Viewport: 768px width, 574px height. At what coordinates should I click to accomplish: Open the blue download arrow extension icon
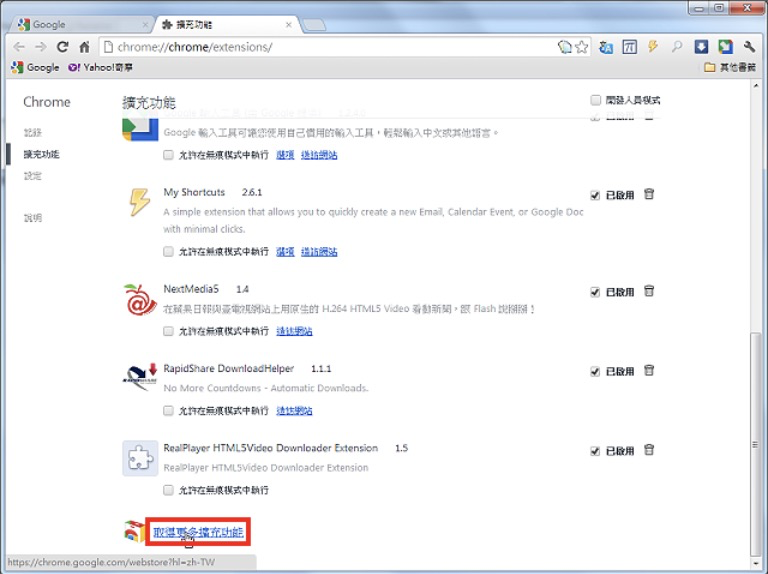(701, 47)
